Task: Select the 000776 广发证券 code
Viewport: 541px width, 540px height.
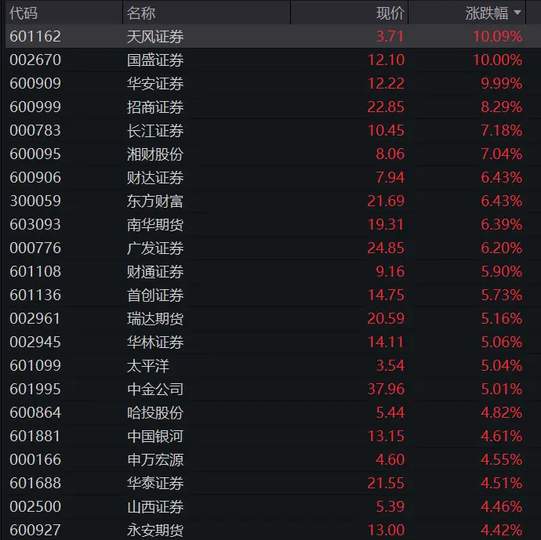Action: 35,248
